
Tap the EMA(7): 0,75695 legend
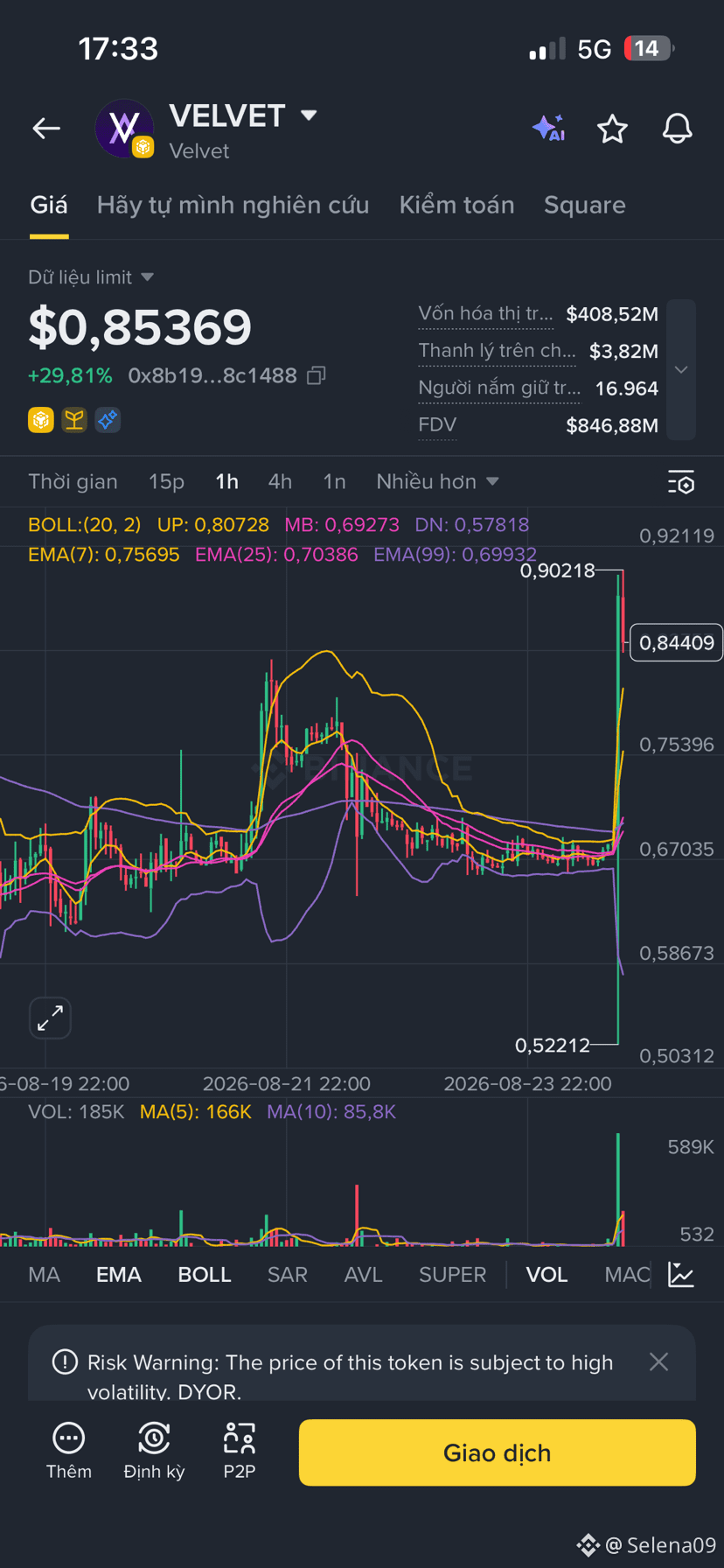tap(104, 555)
